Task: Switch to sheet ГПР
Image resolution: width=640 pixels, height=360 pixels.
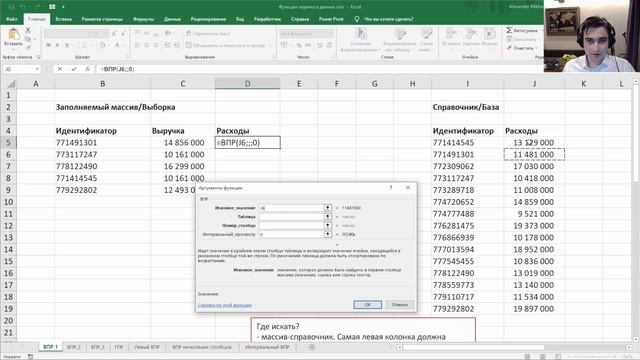Action: click(x=119, y=347)
